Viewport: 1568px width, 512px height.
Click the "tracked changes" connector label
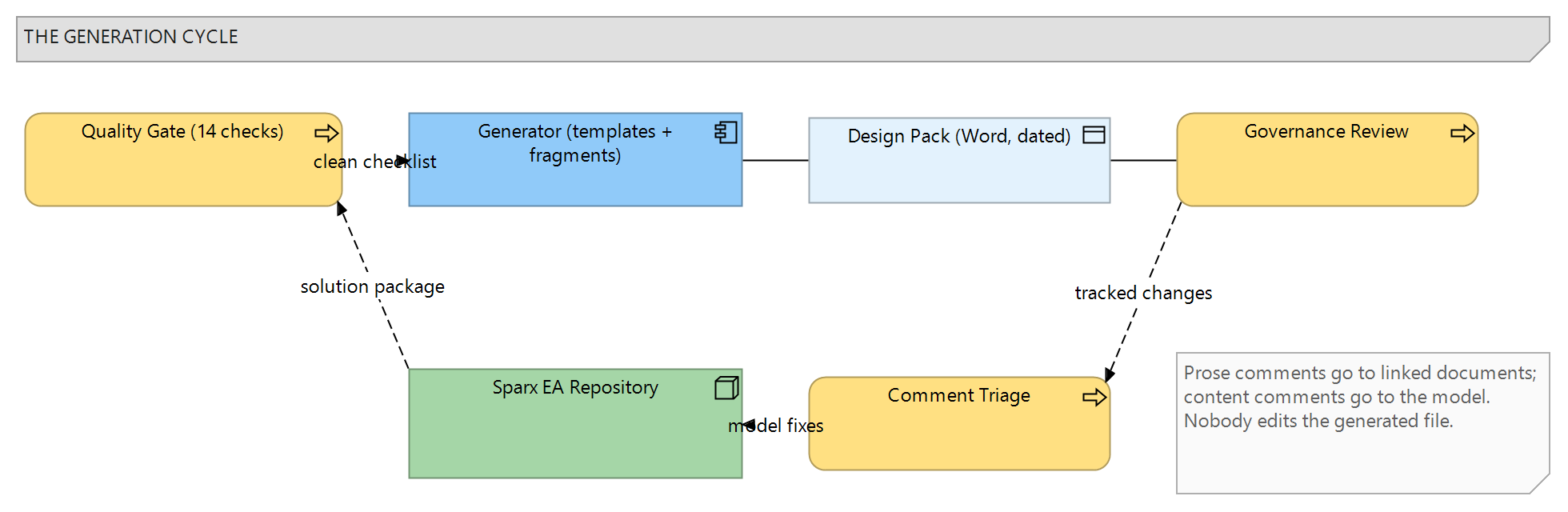(1143, 293)
